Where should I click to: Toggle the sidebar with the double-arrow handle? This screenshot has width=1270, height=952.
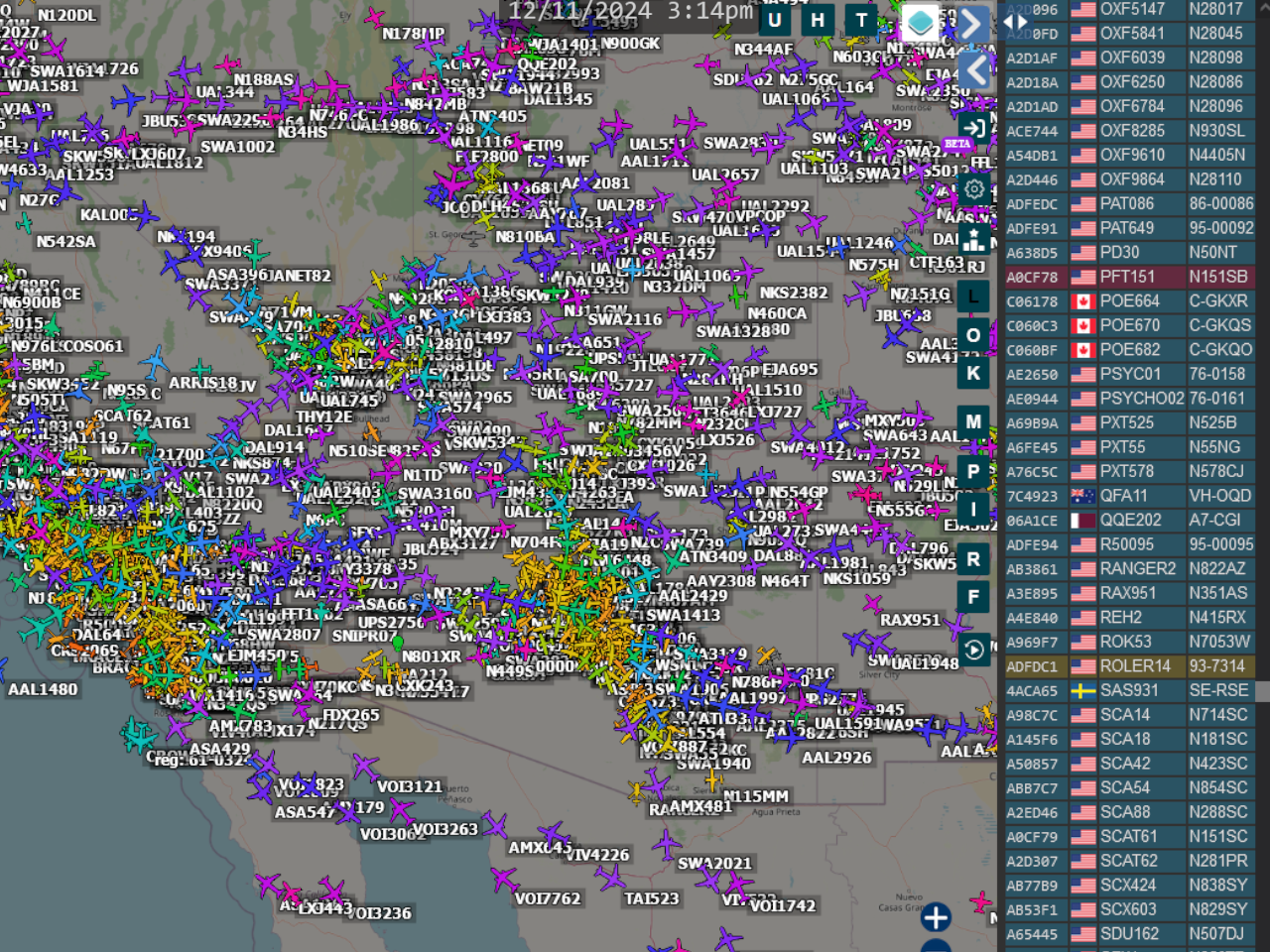pos(1016,21)
